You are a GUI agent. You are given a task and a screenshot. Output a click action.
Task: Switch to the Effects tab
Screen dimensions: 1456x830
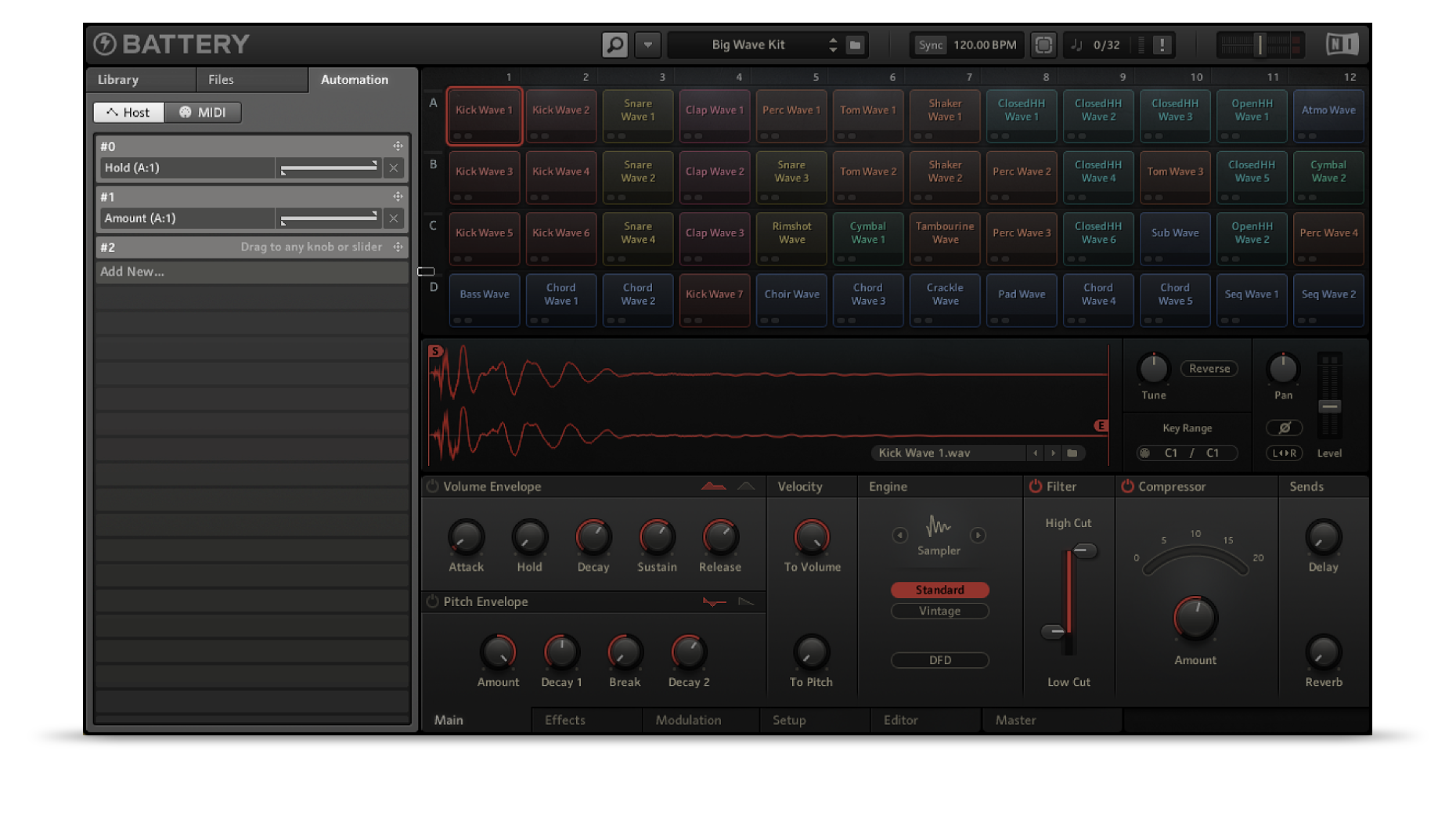(x=564, y=720)
